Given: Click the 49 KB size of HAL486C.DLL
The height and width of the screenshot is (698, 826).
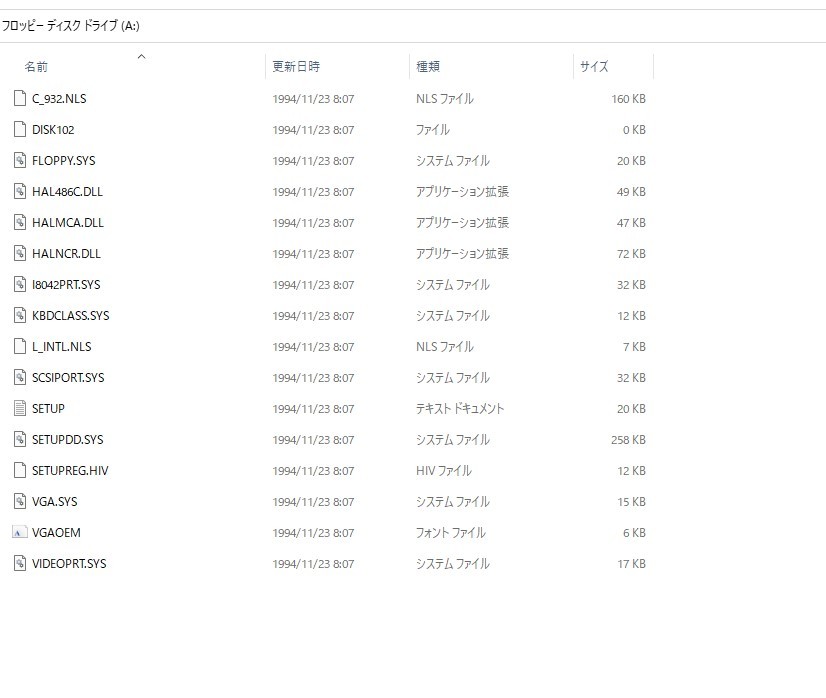Looking at the screenshot, I should [x=632, y=192].
